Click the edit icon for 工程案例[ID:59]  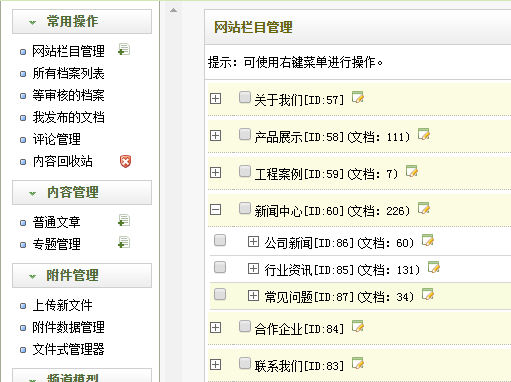point(412,171)
